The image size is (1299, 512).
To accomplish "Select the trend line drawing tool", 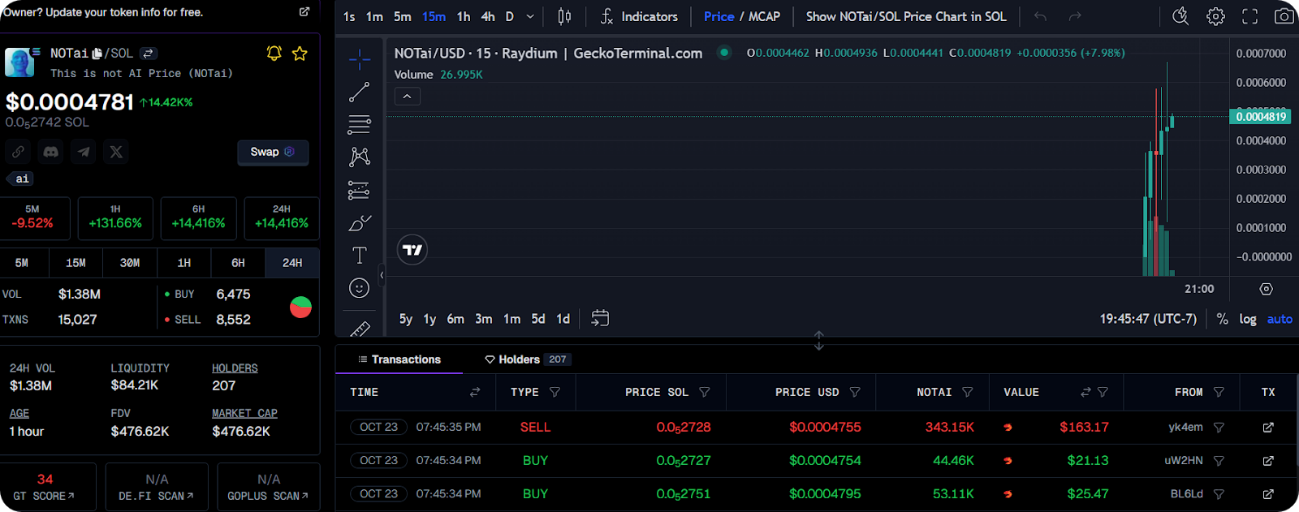I will (359, 92).
